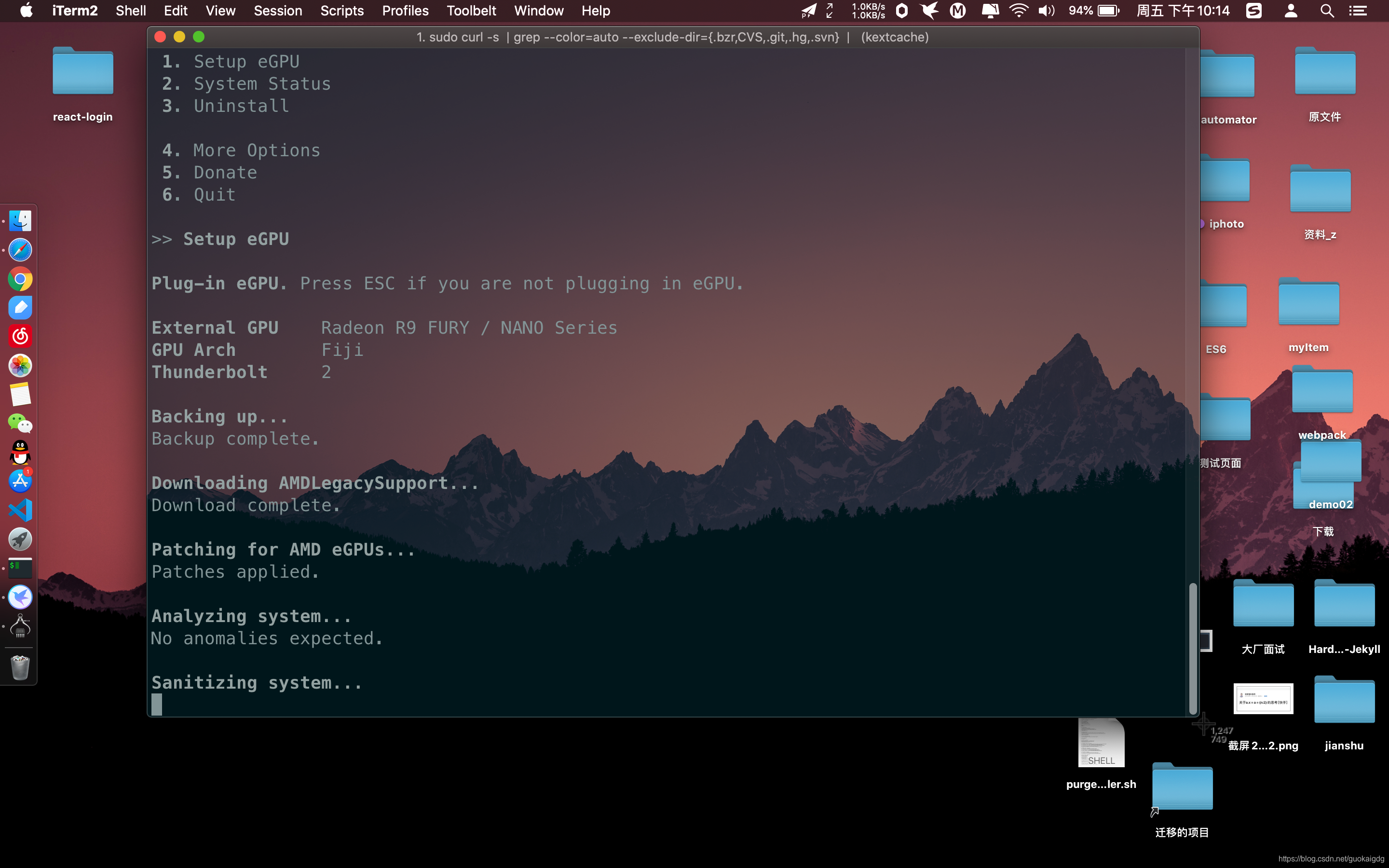Open the Notification Center list icon
The image size is (1389, 868).
click(1358, 11)
